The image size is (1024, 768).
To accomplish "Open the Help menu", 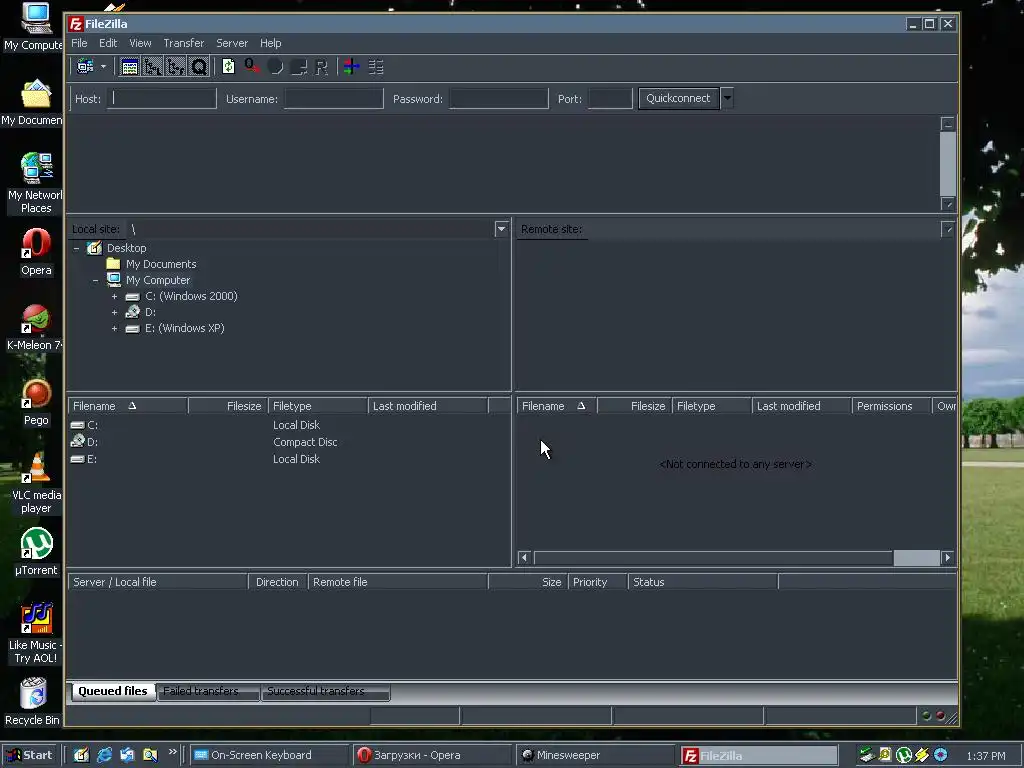I will pos(270,43).
